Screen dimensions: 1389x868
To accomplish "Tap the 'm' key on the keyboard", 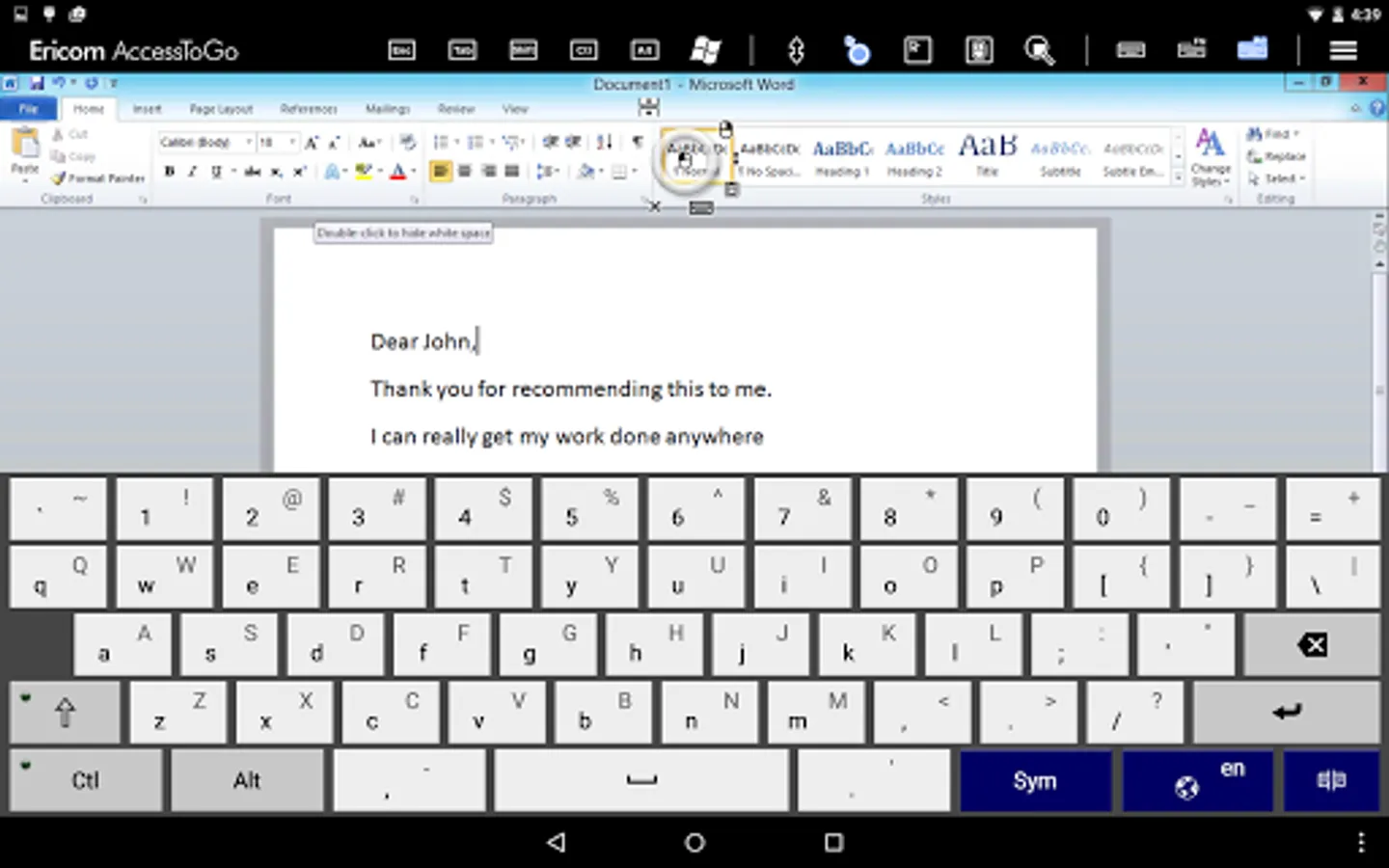I will tap(816, 712).
